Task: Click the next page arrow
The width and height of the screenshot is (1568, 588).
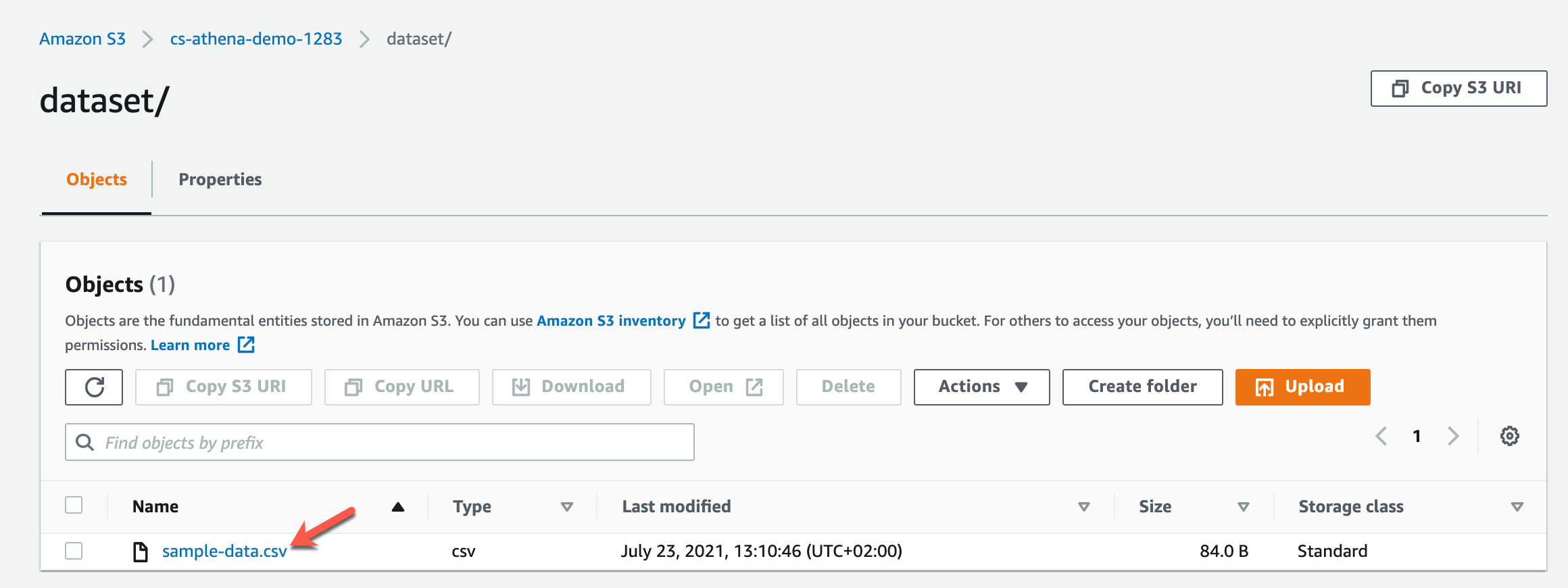Action: coord(1453,436)
